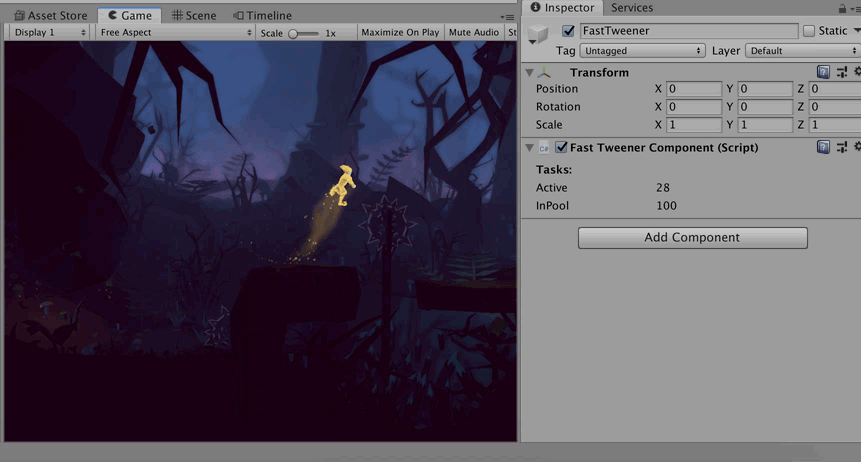Open the Tag dropdown showing Untagged
This screenshot has width=861, height=462.
[642, 51]
